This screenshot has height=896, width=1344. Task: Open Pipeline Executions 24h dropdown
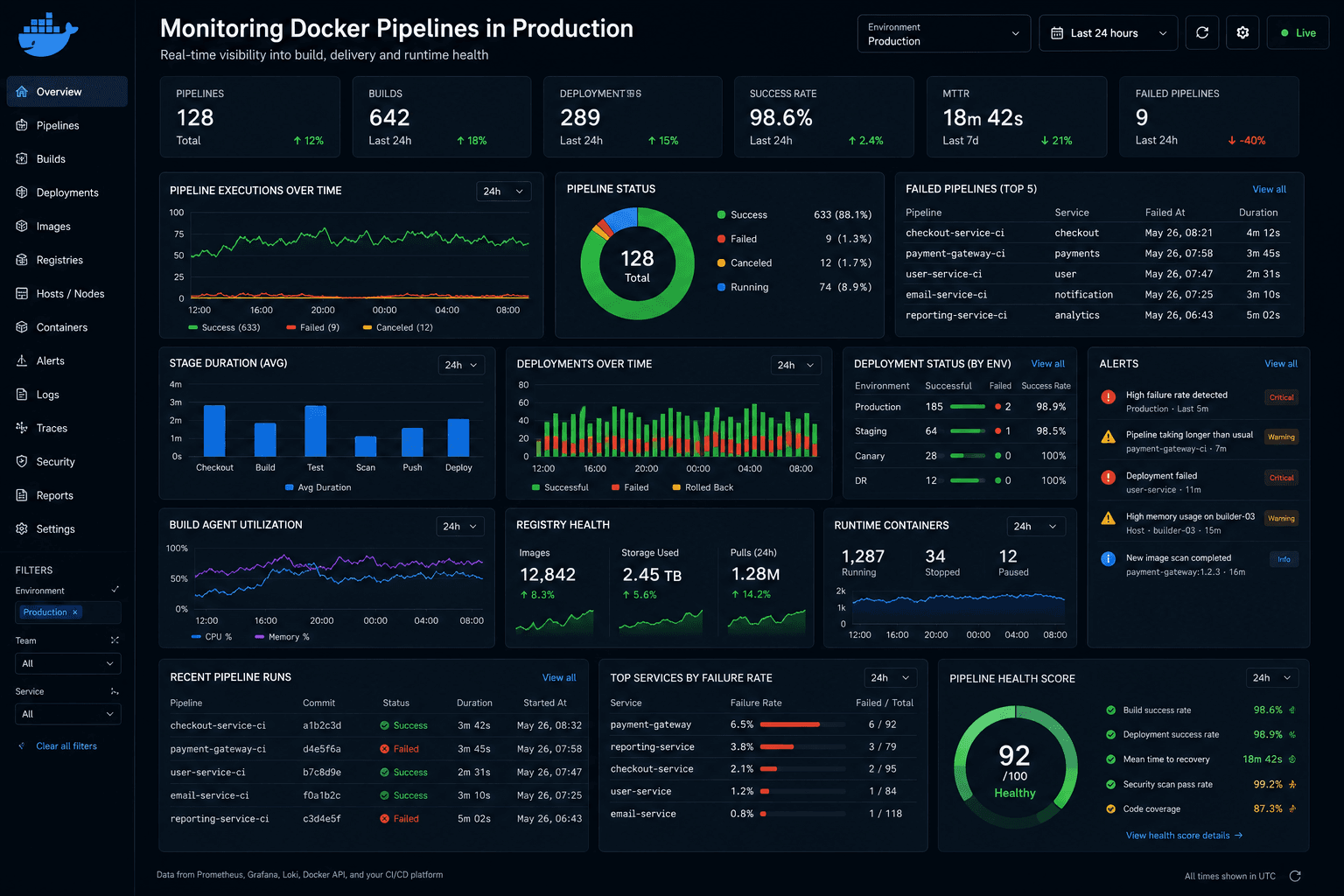pos(504,191)
